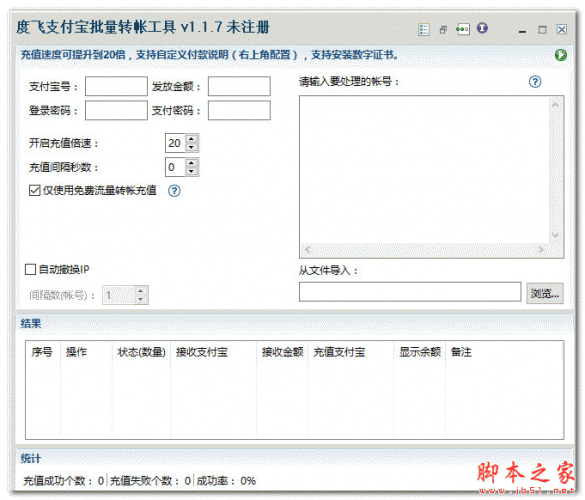585x500 pixels.
Task: Click the blue announcement banner text
Action: [x=210, y=55]
